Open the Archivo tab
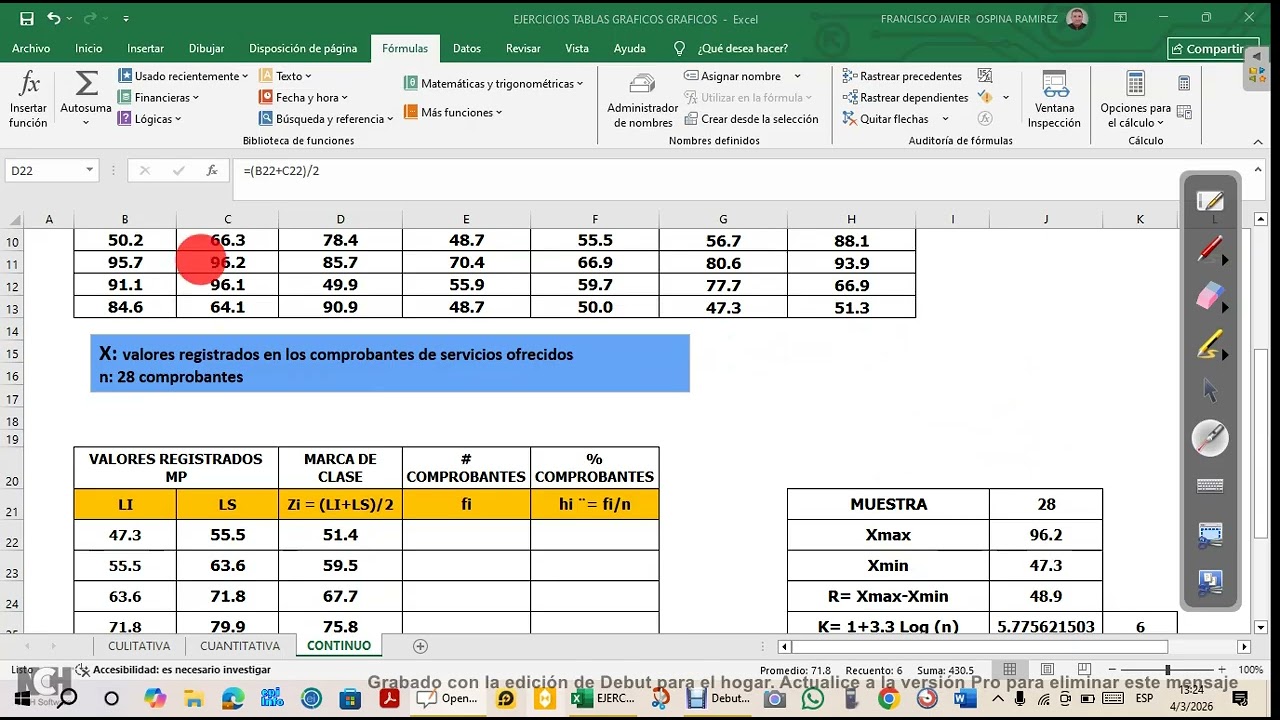1280x720 pixels. click(31, 48)
